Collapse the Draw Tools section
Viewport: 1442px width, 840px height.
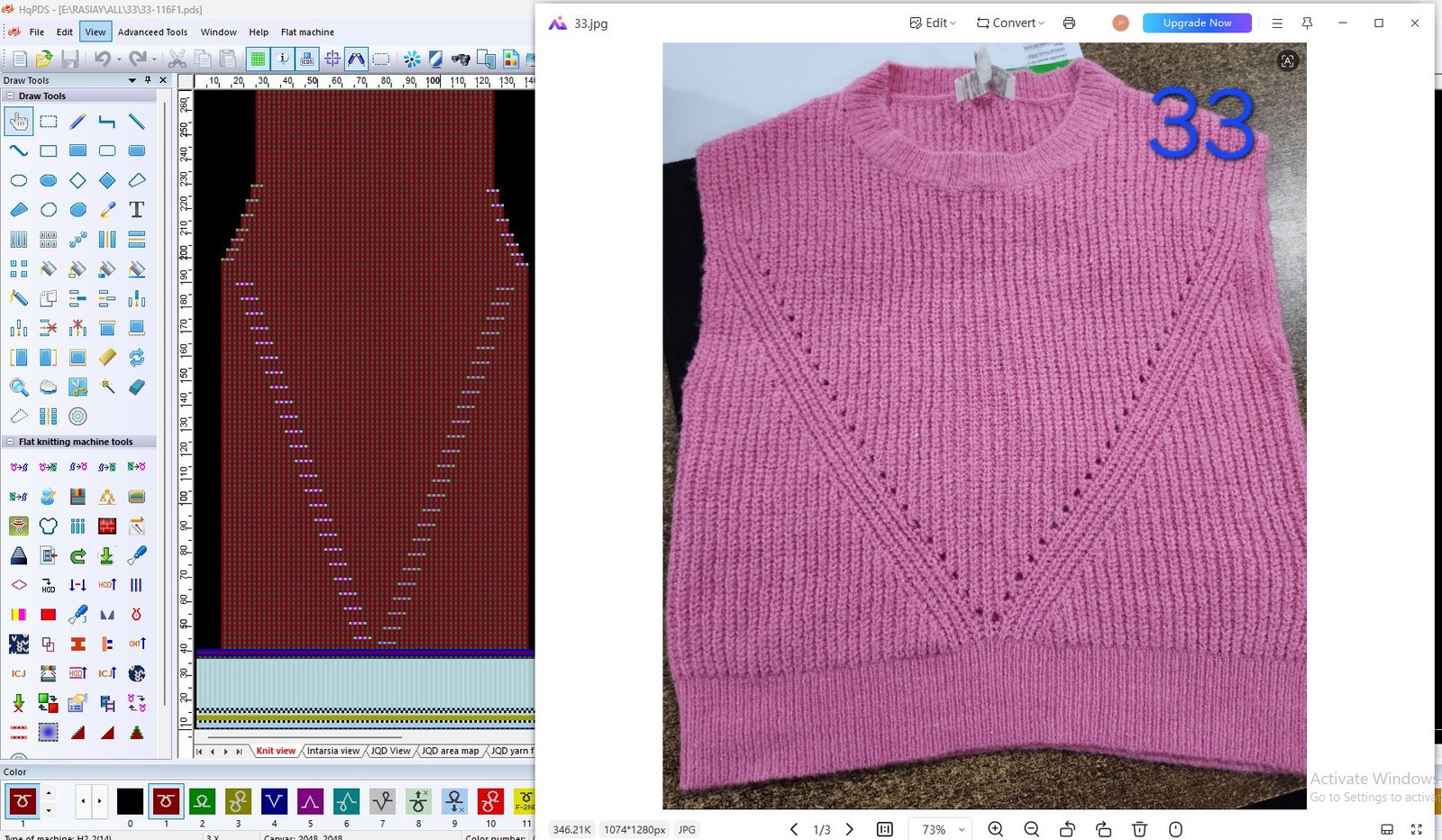10,96
